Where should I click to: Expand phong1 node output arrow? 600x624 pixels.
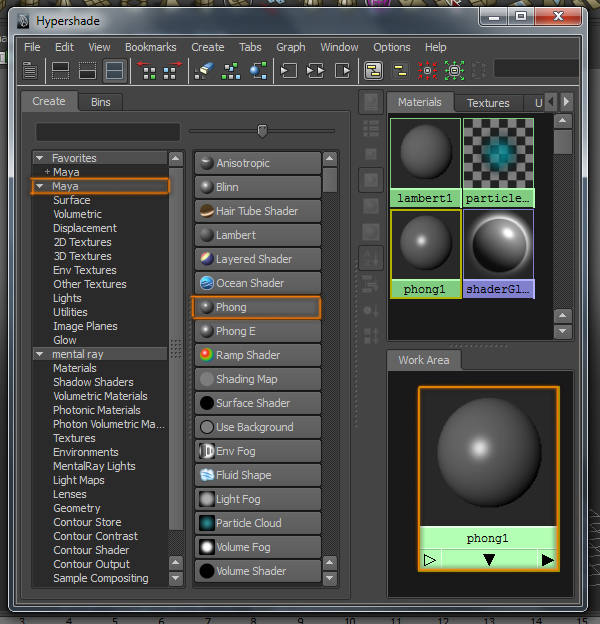click(547, 560)
